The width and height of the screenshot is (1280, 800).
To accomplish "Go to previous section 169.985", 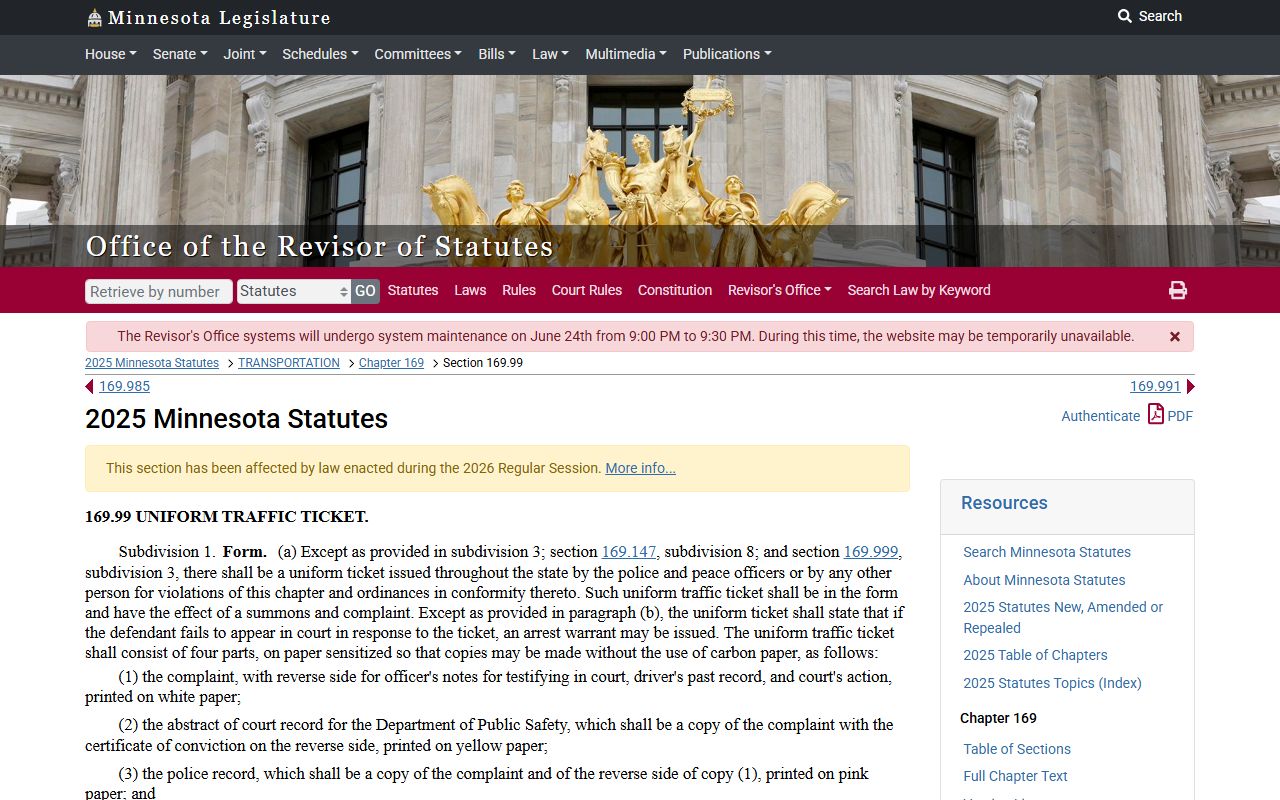I will 124,387.
